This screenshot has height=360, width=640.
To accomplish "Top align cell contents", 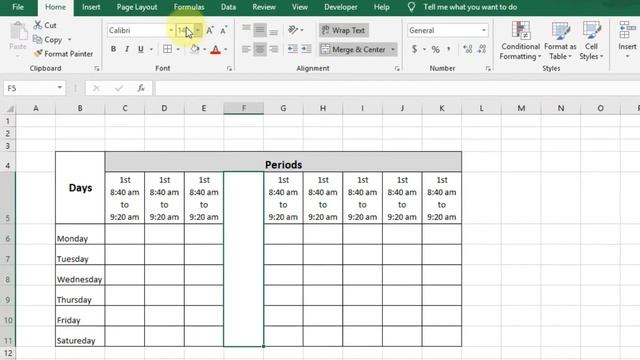I will click(246, 30).
